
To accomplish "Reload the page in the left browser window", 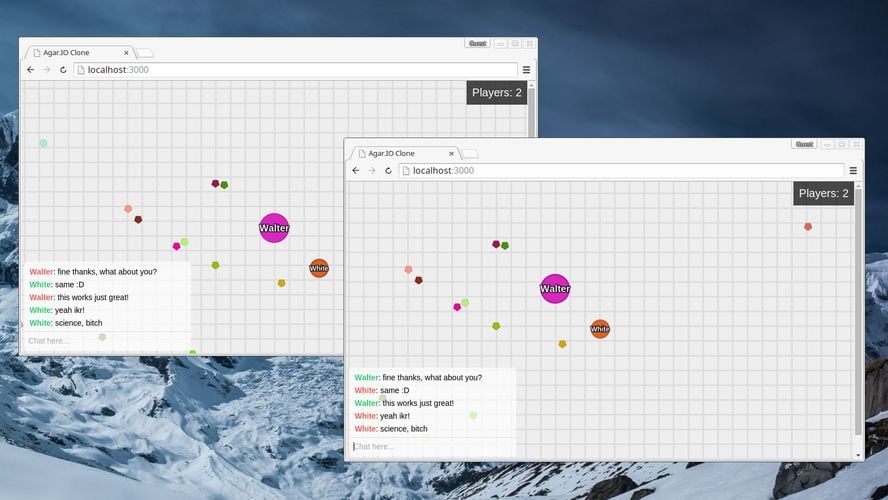I will pyautogui.click(x=63, y=70).
